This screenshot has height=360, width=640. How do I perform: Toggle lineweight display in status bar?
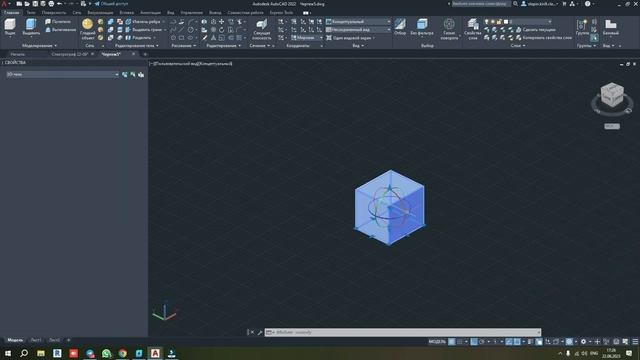point(531,342)
